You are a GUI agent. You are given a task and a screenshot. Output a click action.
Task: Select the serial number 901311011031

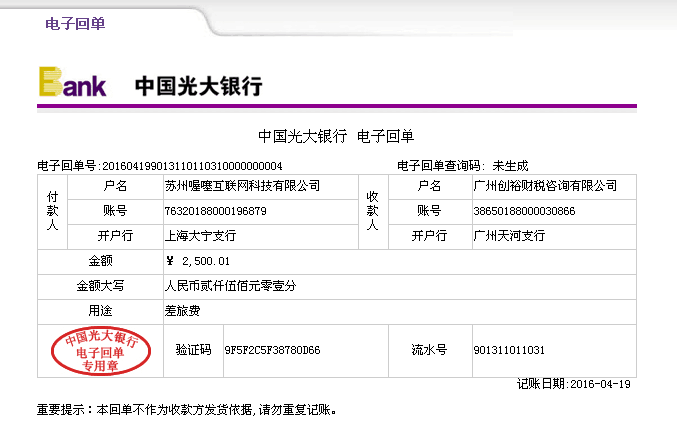click(x=508, y=351)
